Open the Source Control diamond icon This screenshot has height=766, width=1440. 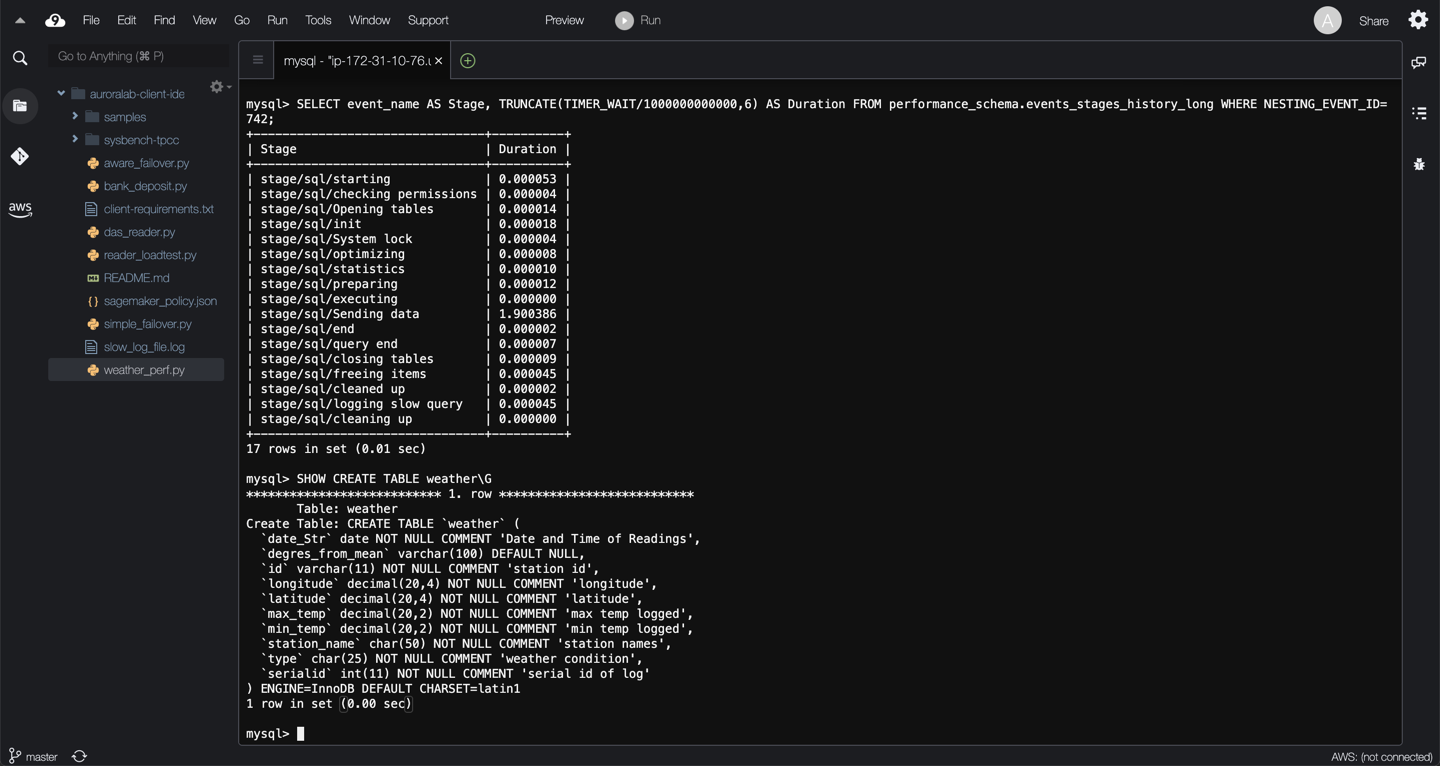pos(20,156)
